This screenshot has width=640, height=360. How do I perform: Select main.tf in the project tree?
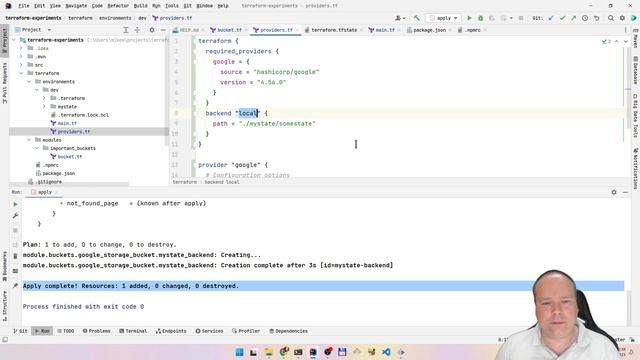tap(67, 123)
